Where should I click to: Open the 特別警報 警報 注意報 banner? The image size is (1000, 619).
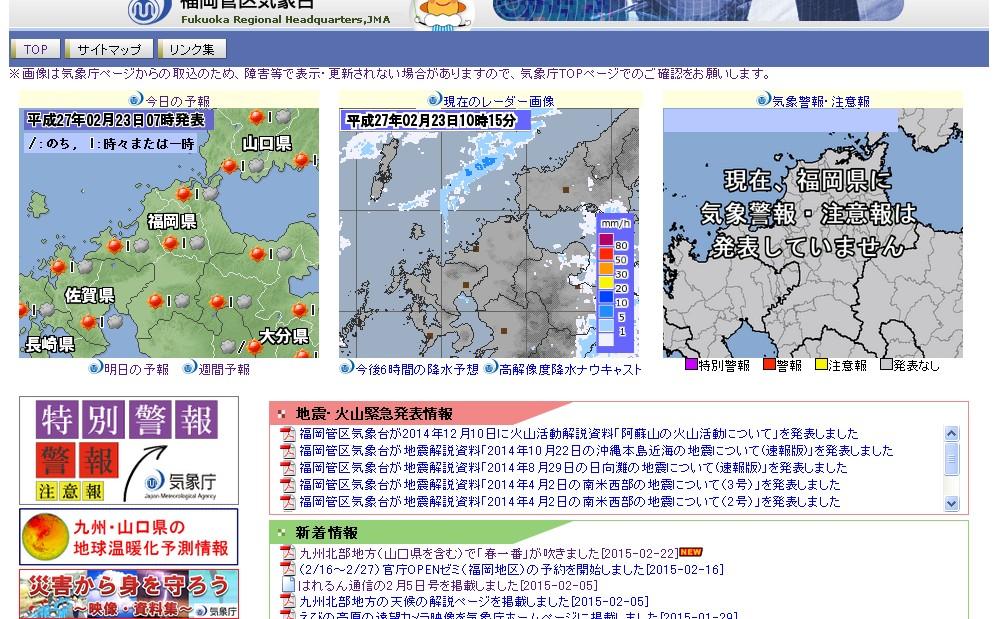tap(129, 450)
